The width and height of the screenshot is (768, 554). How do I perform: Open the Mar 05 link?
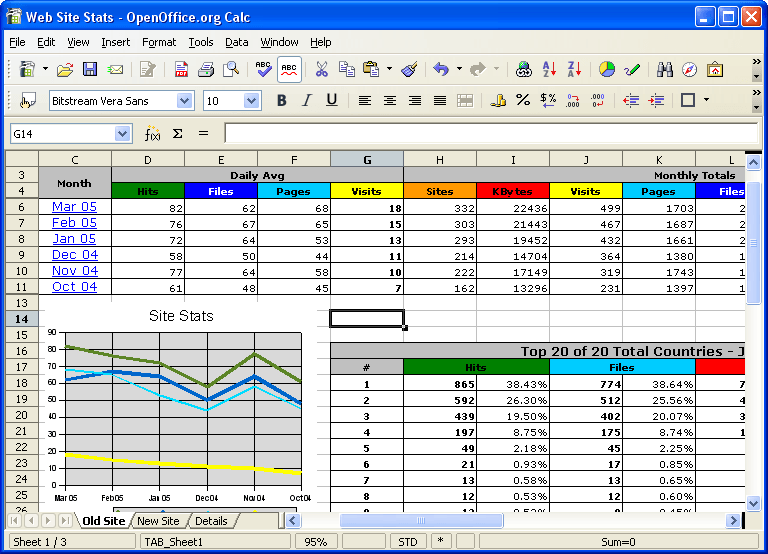point(74,207)
